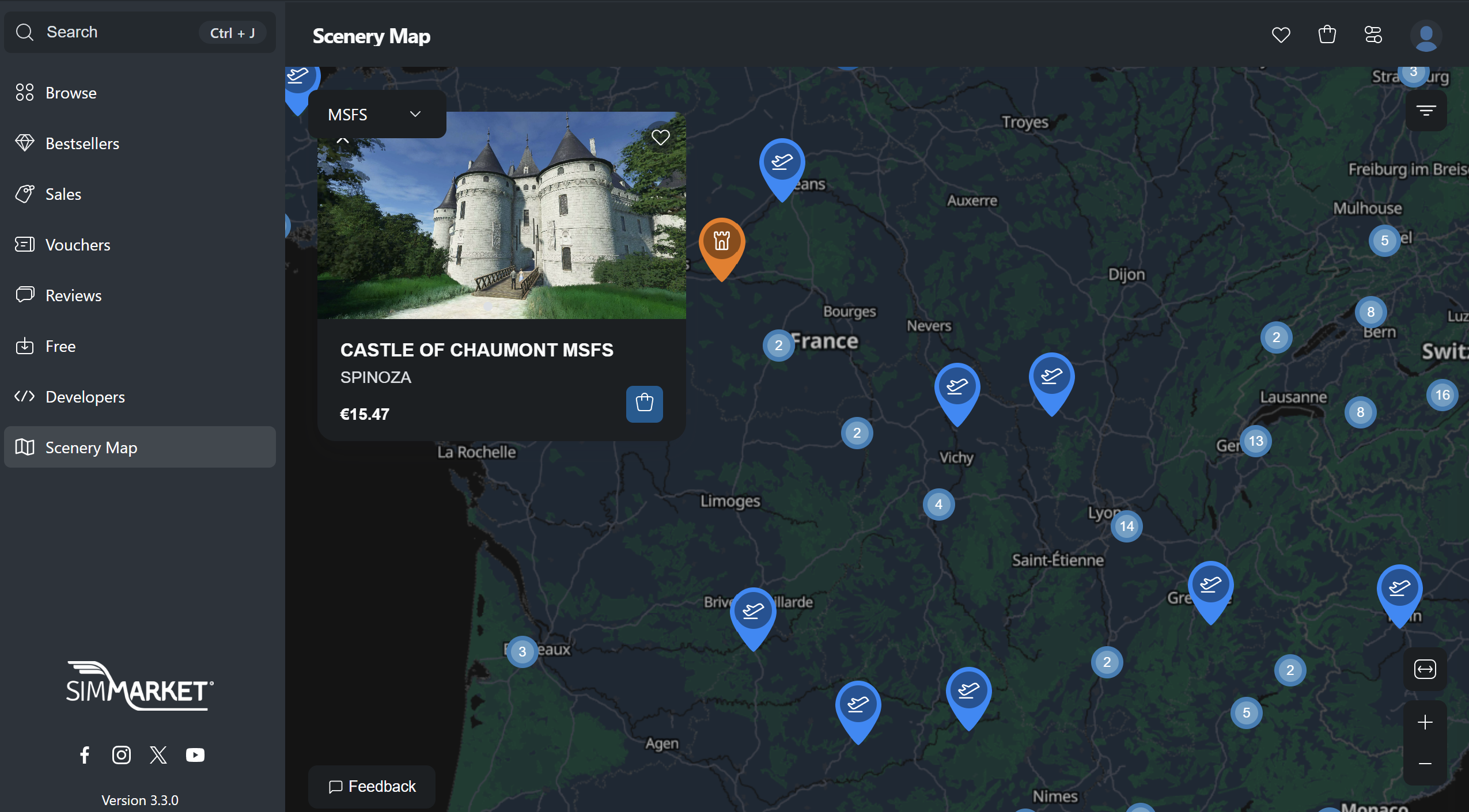Click the orange castle map pin
Screen dimensions: 1469x812
721,242
